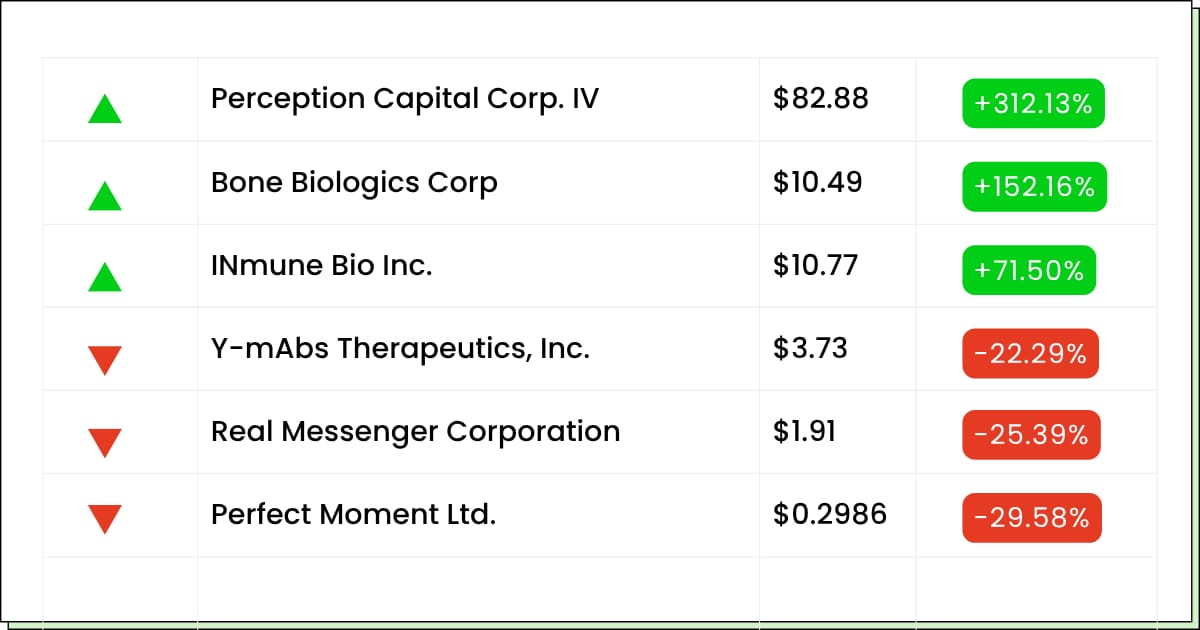Select the +312.13% green badge

[x=1033, y=103]
